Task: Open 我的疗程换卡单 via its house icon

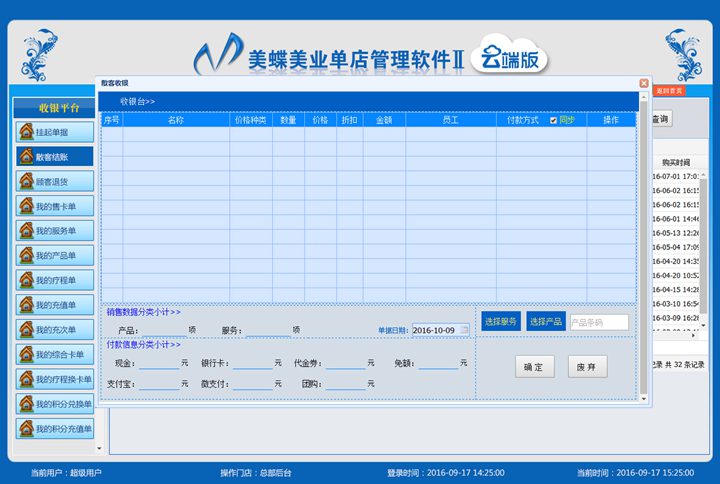Action: point(26,379)
